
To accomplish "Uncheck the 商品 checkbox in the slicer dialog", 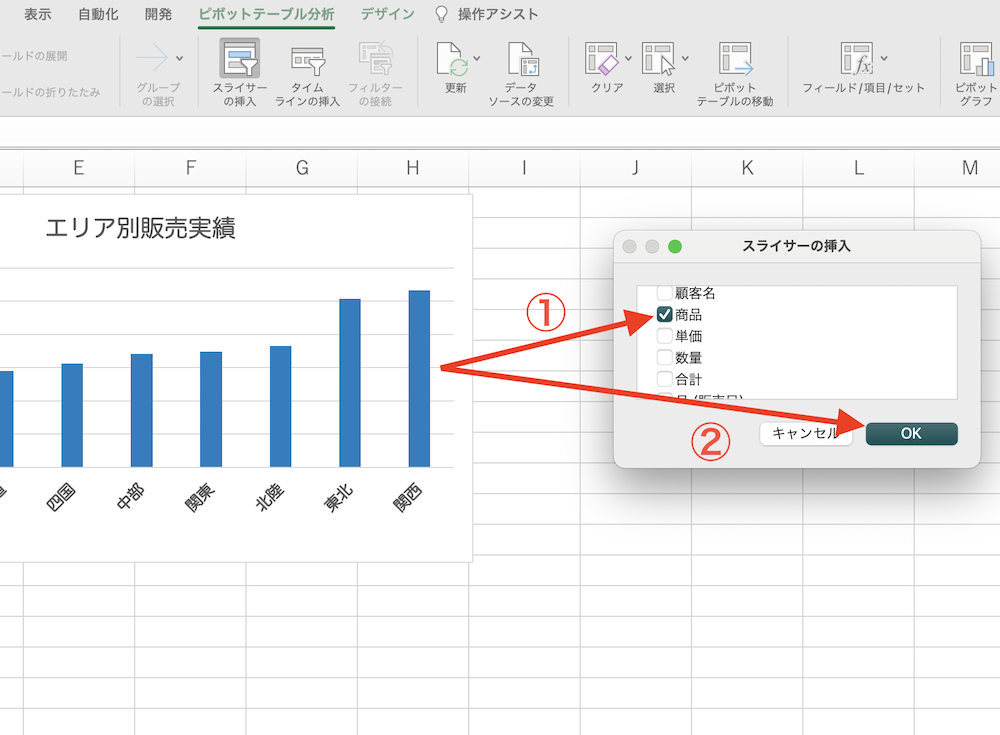I will coord(664,314).
